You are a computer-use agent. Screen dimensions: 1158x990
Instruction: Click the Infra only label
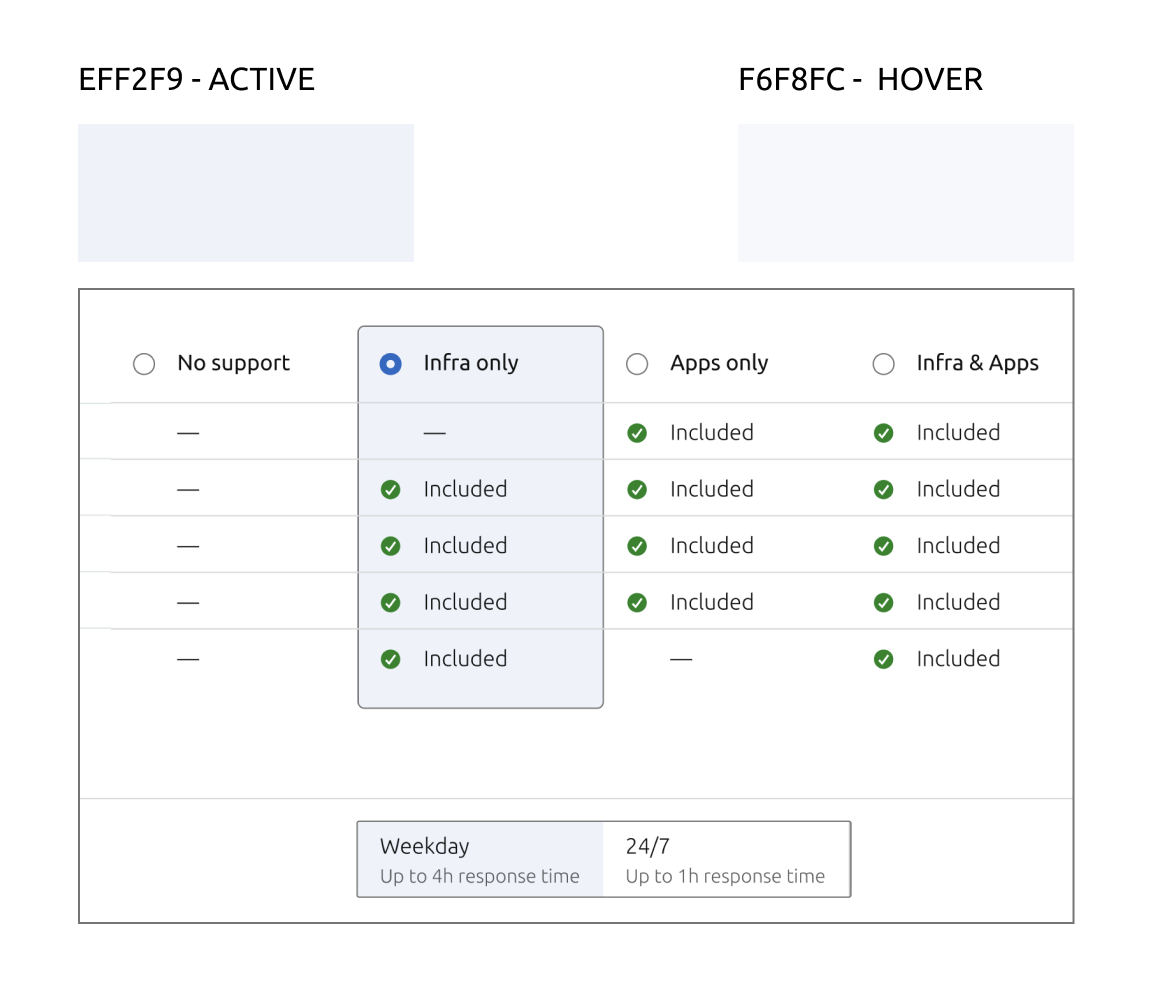click(x=471, y=363)
